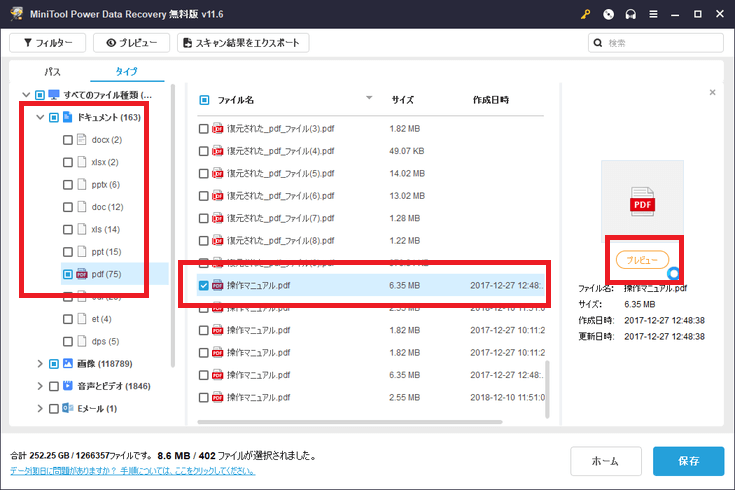Click the 音声とビデオ media category icon
The width and height of the screenshot is (735, 490).
pos(68,385)
